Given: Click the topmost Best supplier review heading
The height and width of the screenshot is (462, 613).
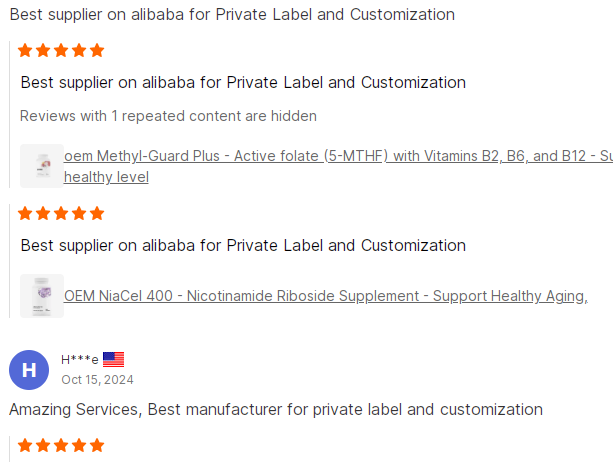Looking at the screenshot, I should tap(232, 15).
